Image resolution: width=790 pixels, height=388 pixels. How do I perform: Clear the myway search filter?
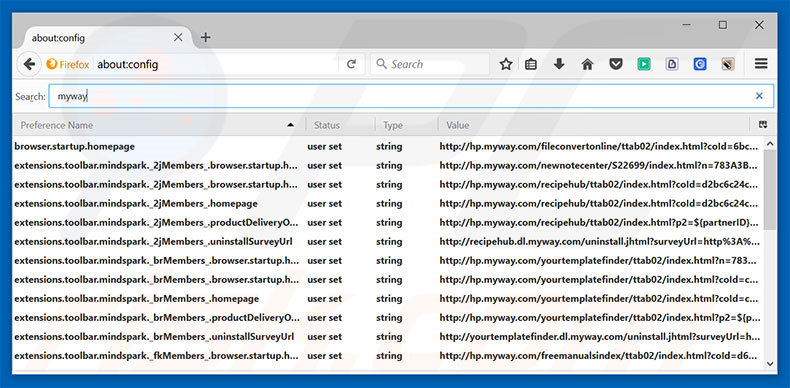point(759,96)
